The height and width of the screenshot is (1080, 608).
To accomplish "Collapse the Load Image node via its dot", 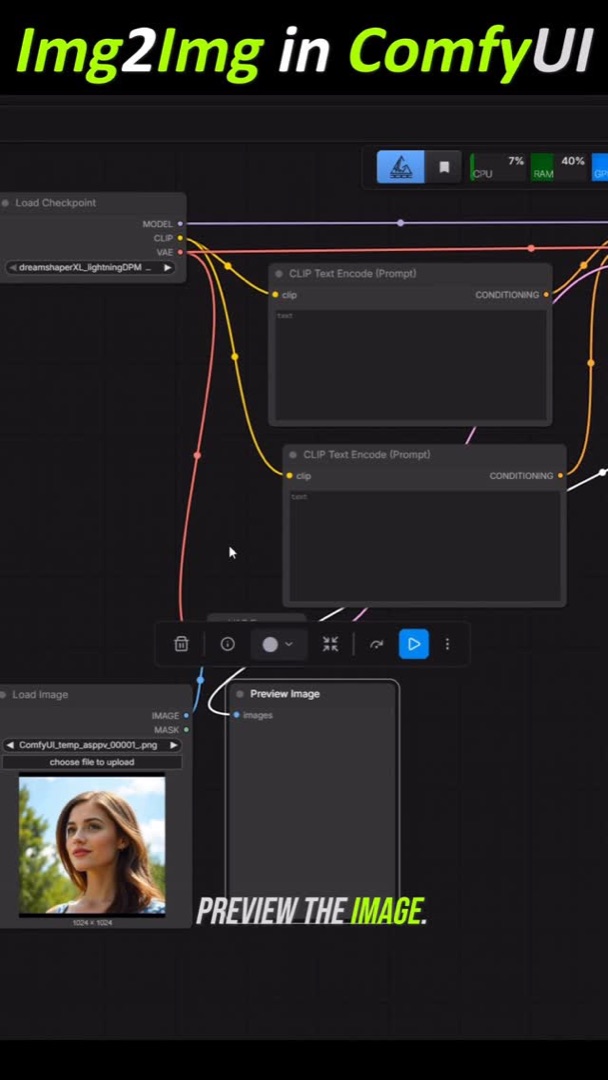I will pos(4,695).
